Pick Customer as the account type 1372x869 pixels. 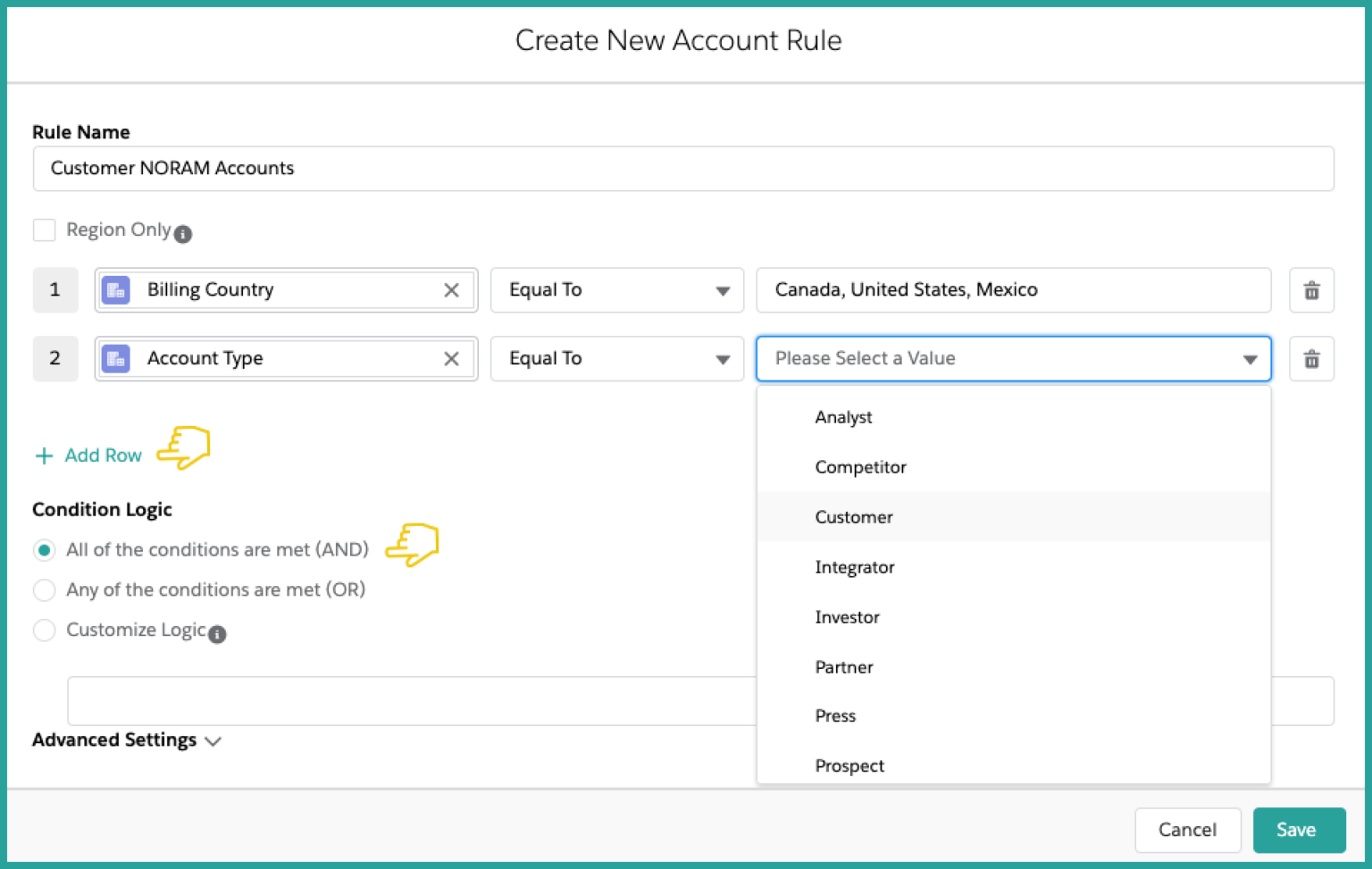tap(1014, 517)
